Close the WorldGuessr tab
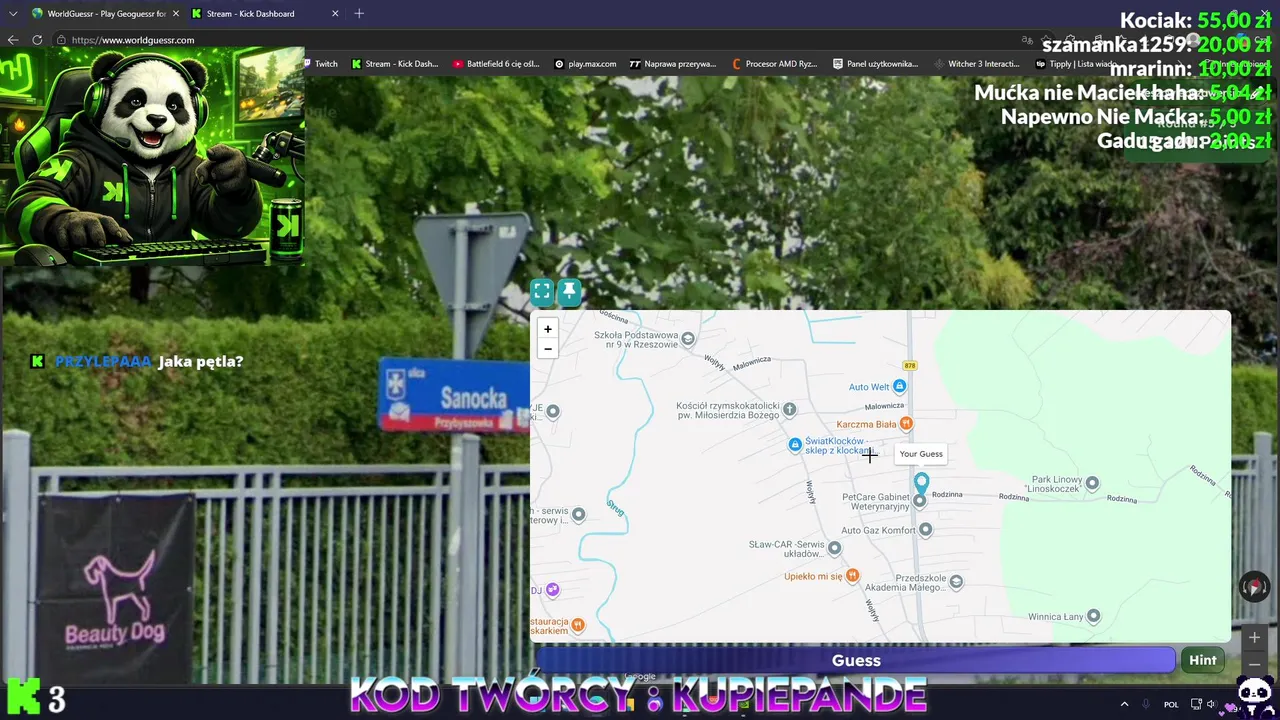 (176, 14)
